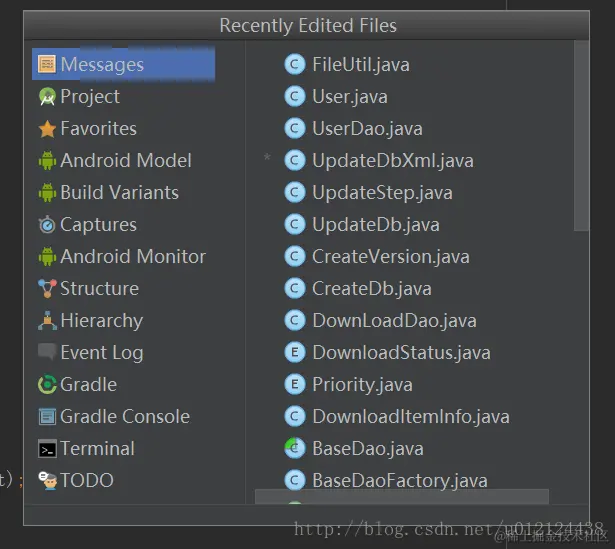Screen dimensions: 615x549
Task: Click the class icon beside UpdateDbXml.java
Action: coord(295,160)
